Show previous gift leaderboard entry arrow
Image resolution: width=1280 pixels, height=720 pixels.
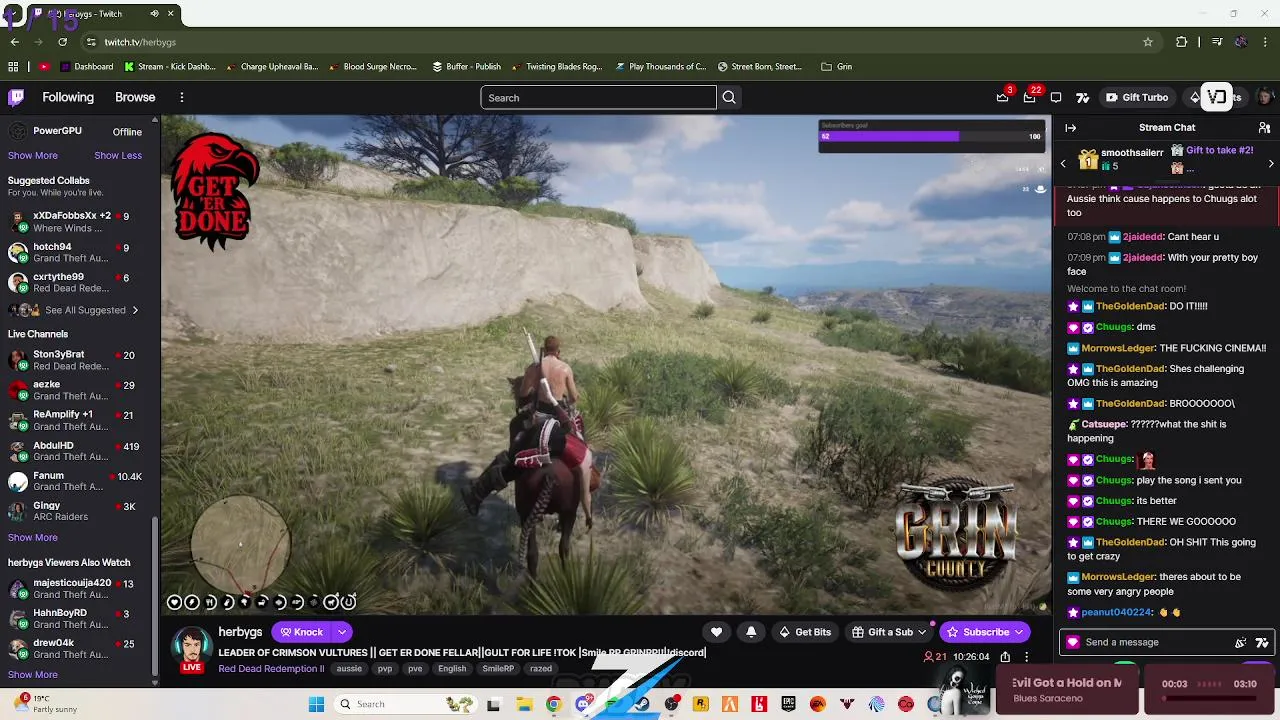(x=1063, y=163)
